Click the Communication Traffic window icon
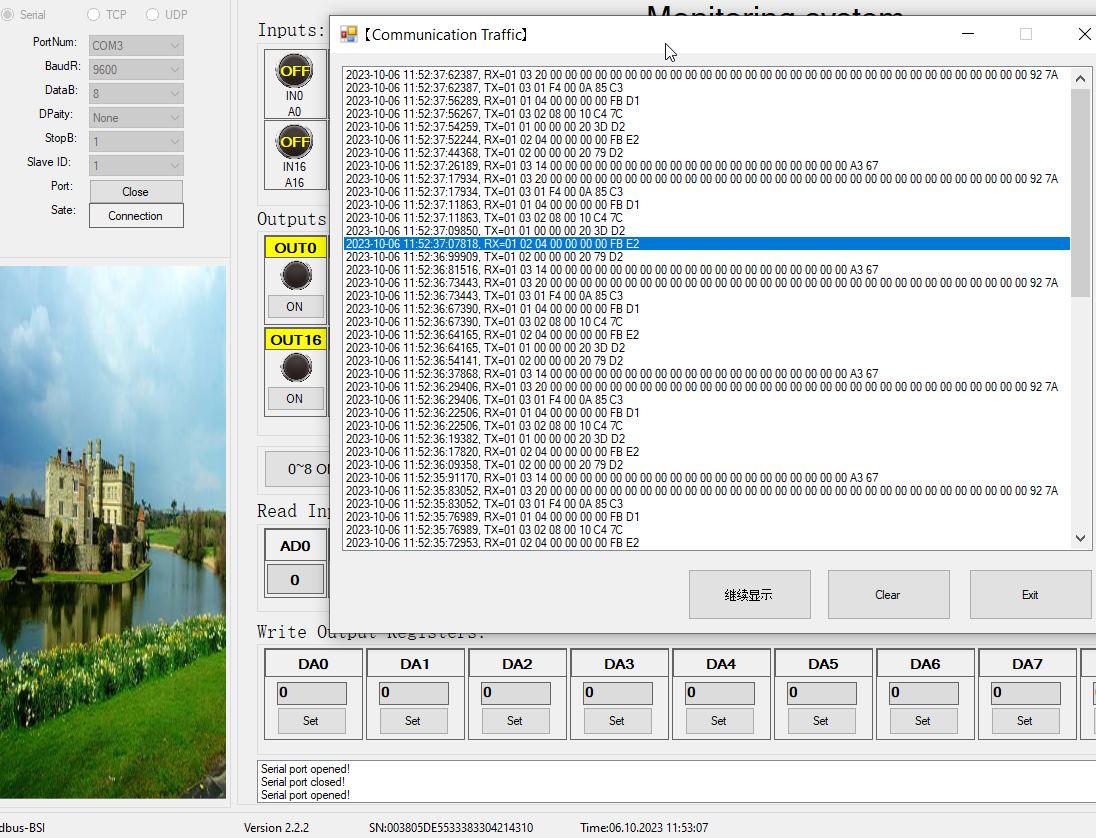Screen dimensions: 1096x838 tap(349, 35)
